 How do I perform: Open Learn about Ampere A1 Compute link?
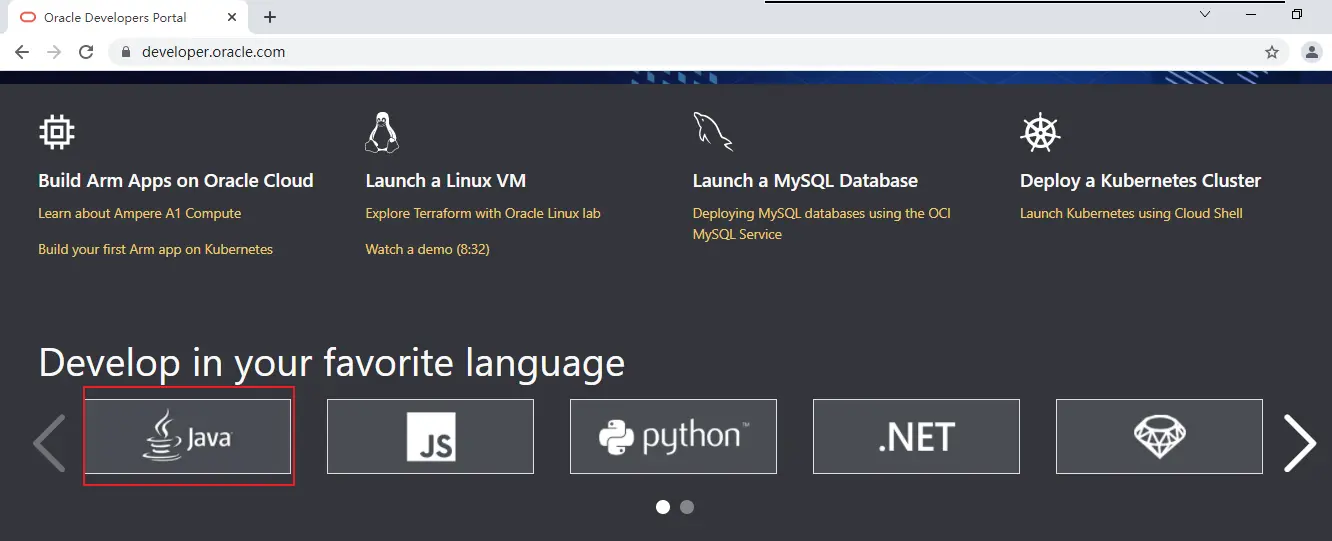point(140,213)
